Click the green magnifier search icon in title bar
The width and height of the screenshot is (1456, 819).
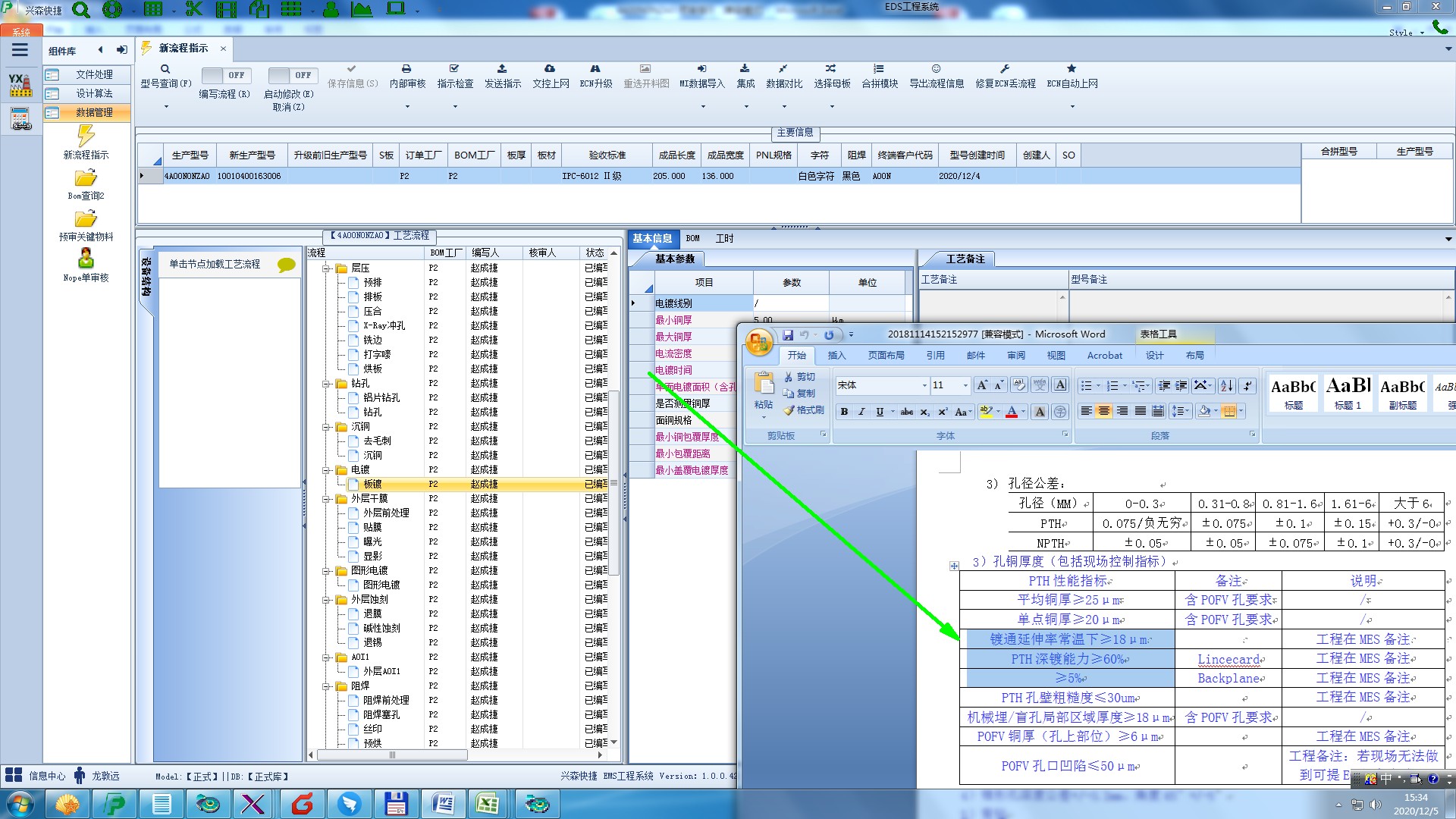tap(81, 10)
